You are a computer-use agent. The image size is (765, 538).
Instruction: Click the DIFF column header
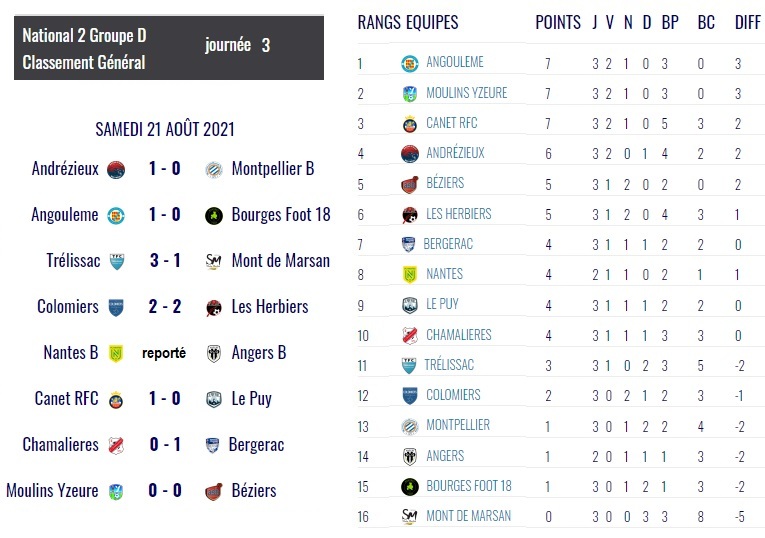pyautogui.click(x=747, y=22)
